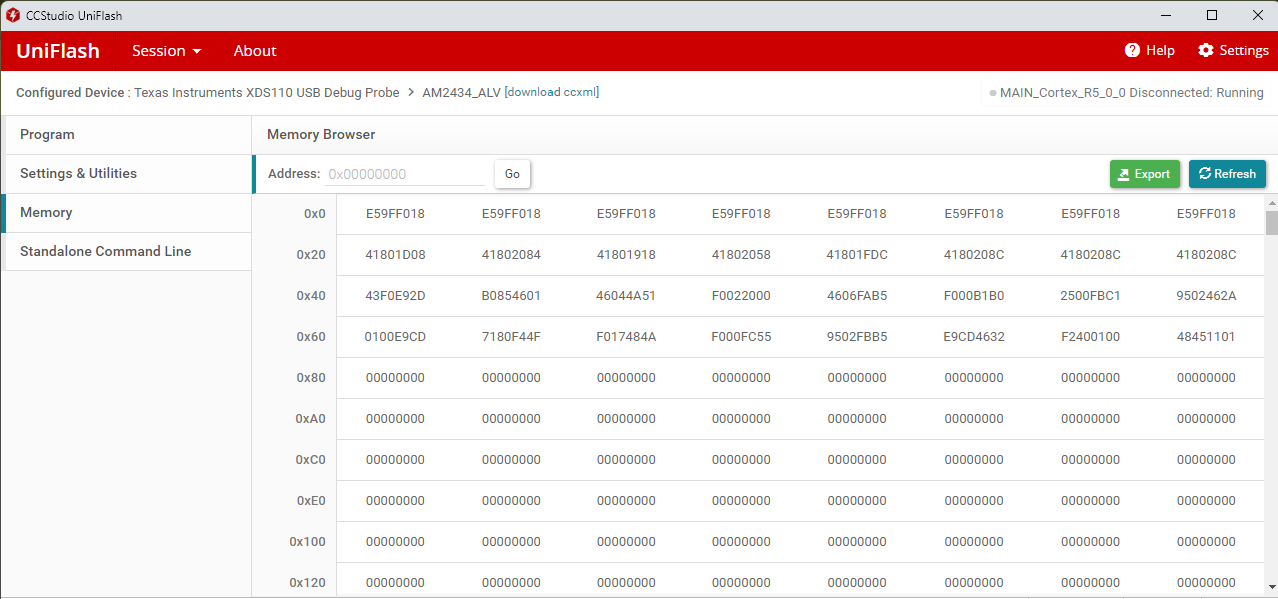Click the memory table scrollbar thumb
Viewport: 1278px width, 599px height.
1271,223
